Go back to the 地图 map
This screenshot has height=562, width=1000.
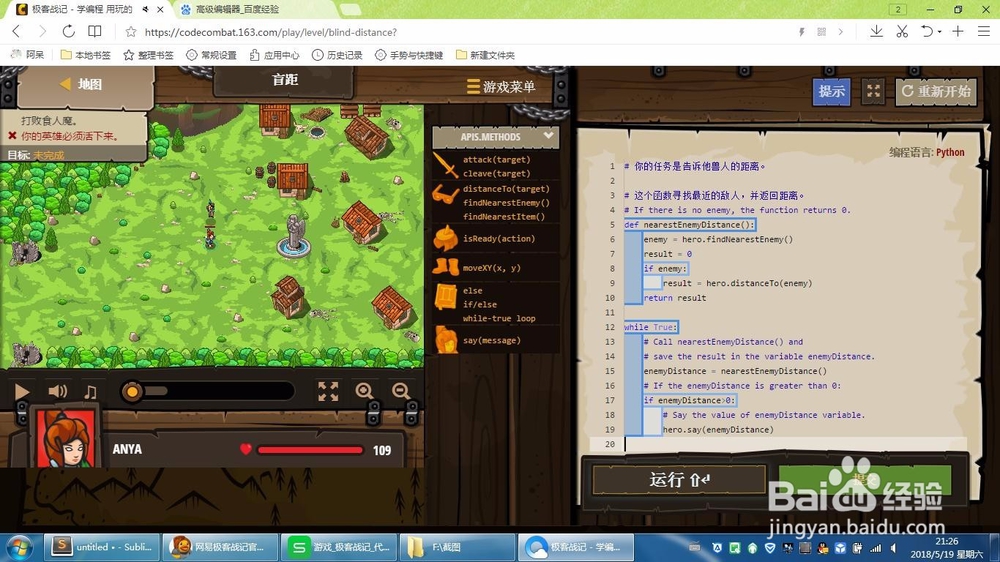pyautogui.click(x=83, y=84)
